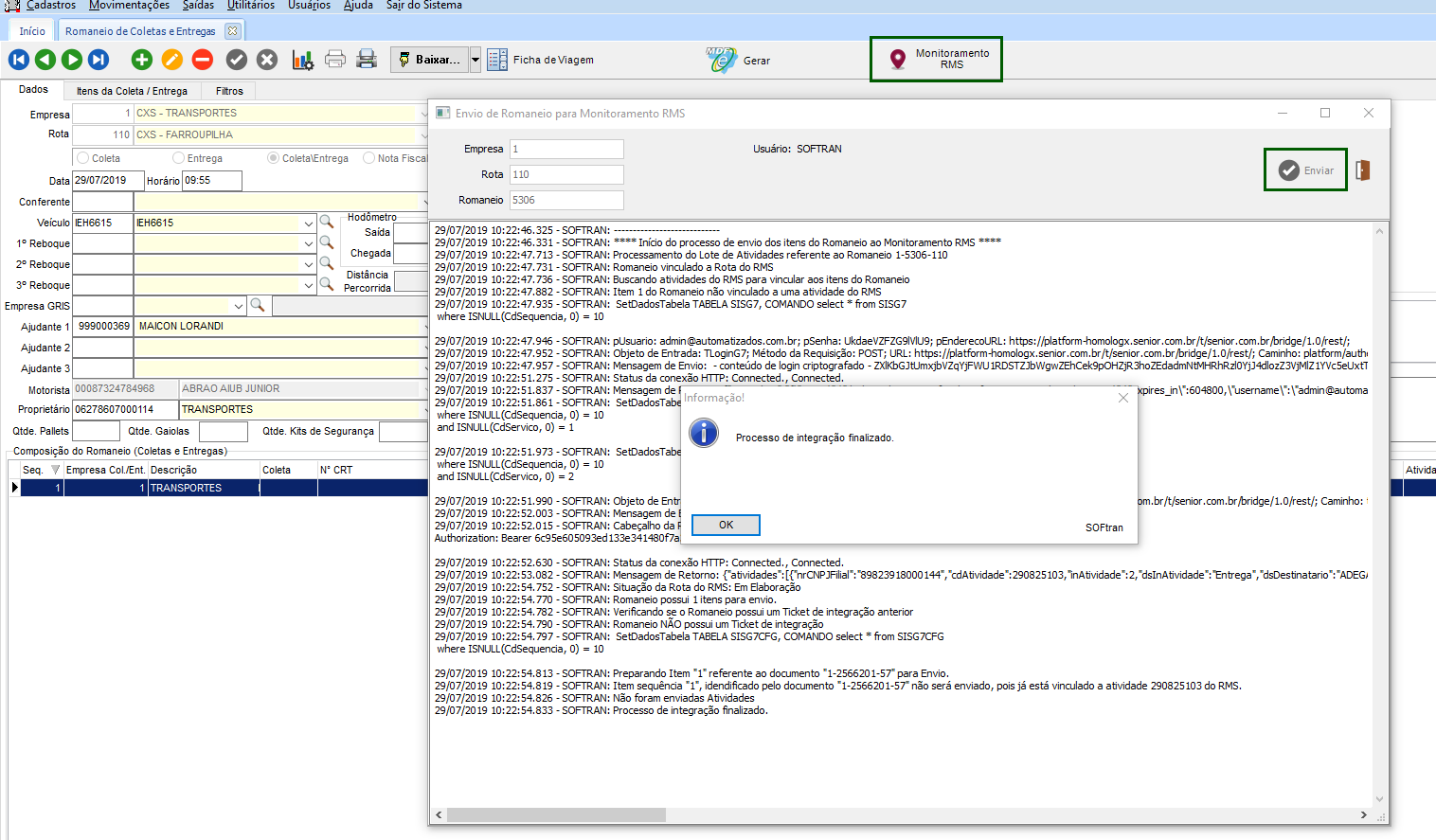
Task: Search Veículo with the magnifier icon
Action: [x=327, y=222]
